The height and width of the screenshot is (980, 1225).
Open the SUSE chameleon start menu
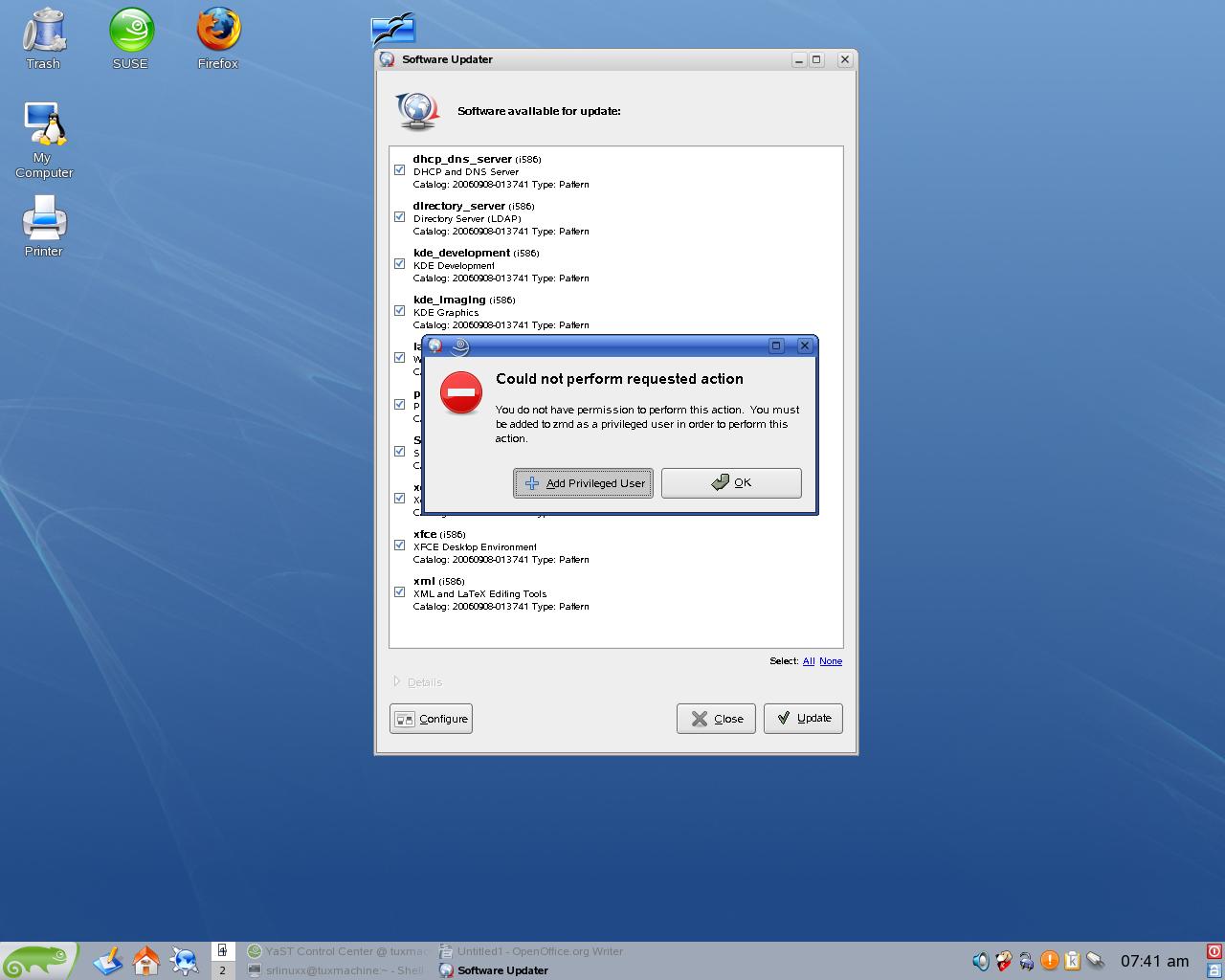pyautogui.click(x=38, y=960)
